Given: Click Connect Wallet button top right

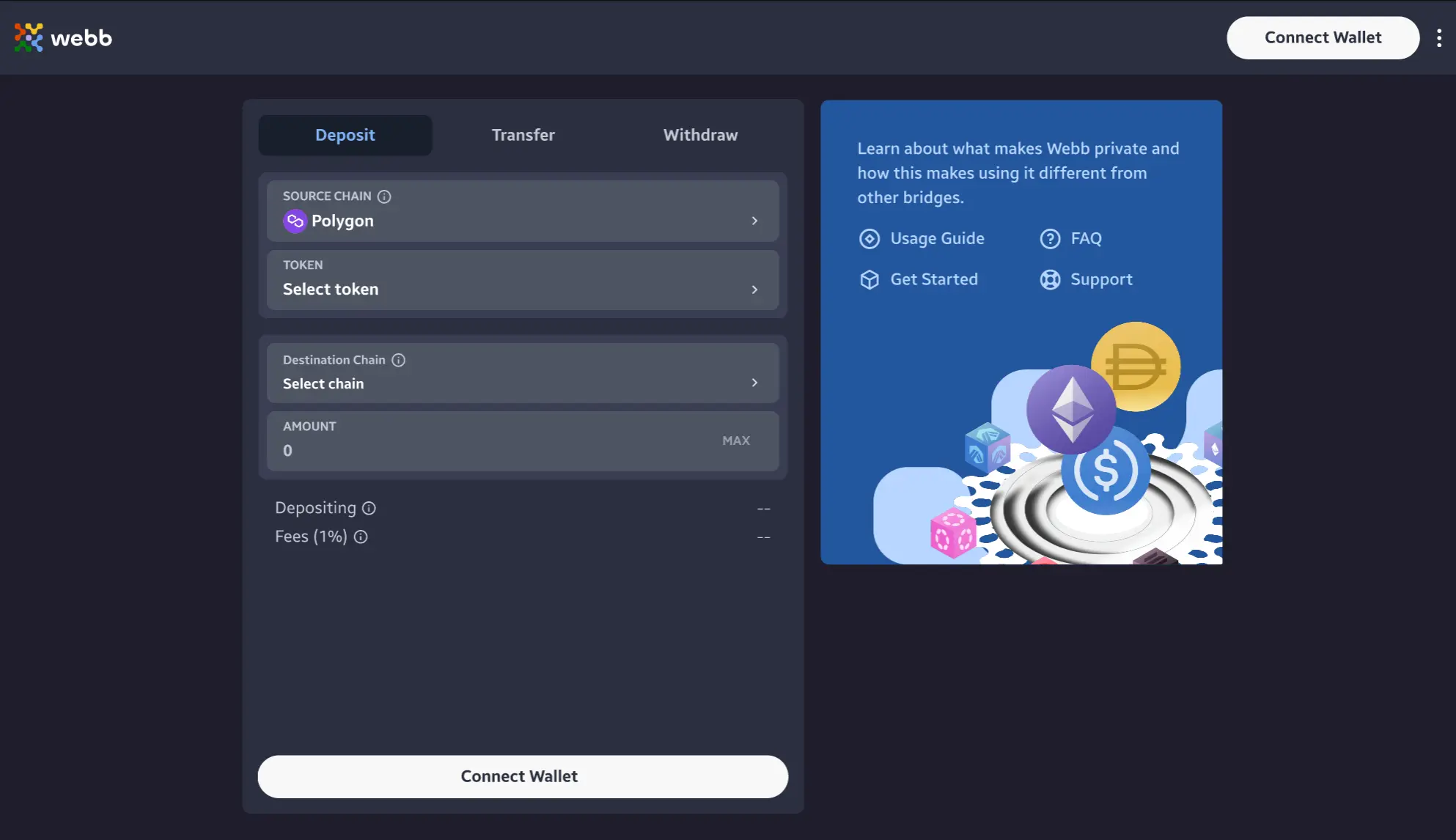Looking at the screenshot, I should (1323, 37).
